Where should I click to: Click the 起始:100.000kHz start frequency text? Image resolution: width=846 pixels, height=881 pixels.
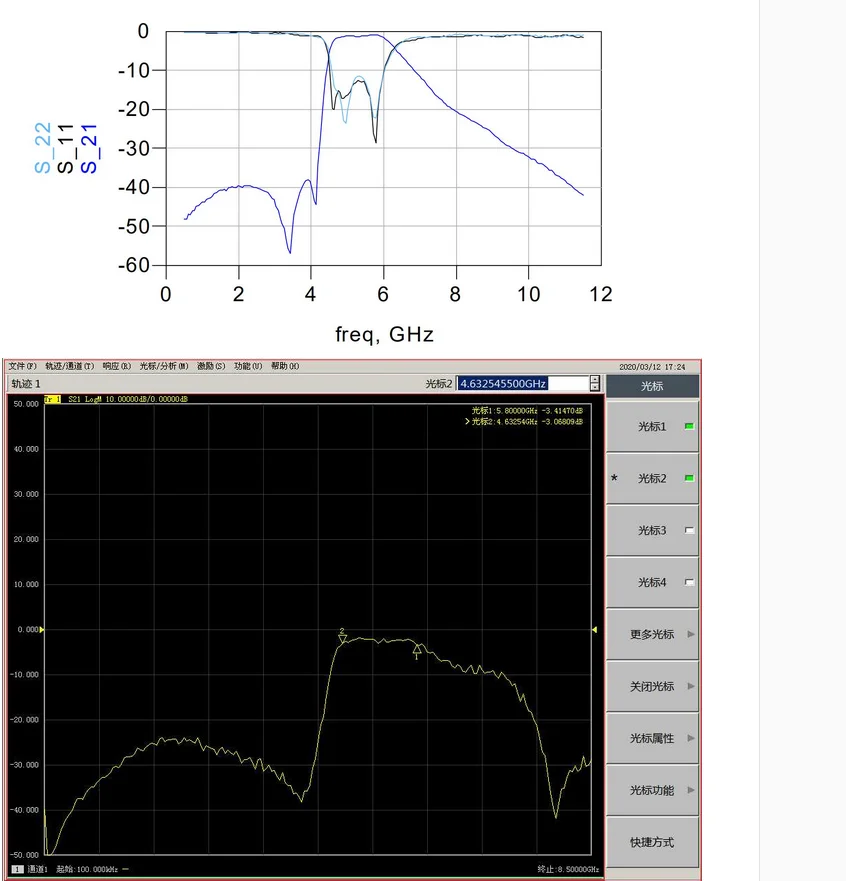click(87, 869)
